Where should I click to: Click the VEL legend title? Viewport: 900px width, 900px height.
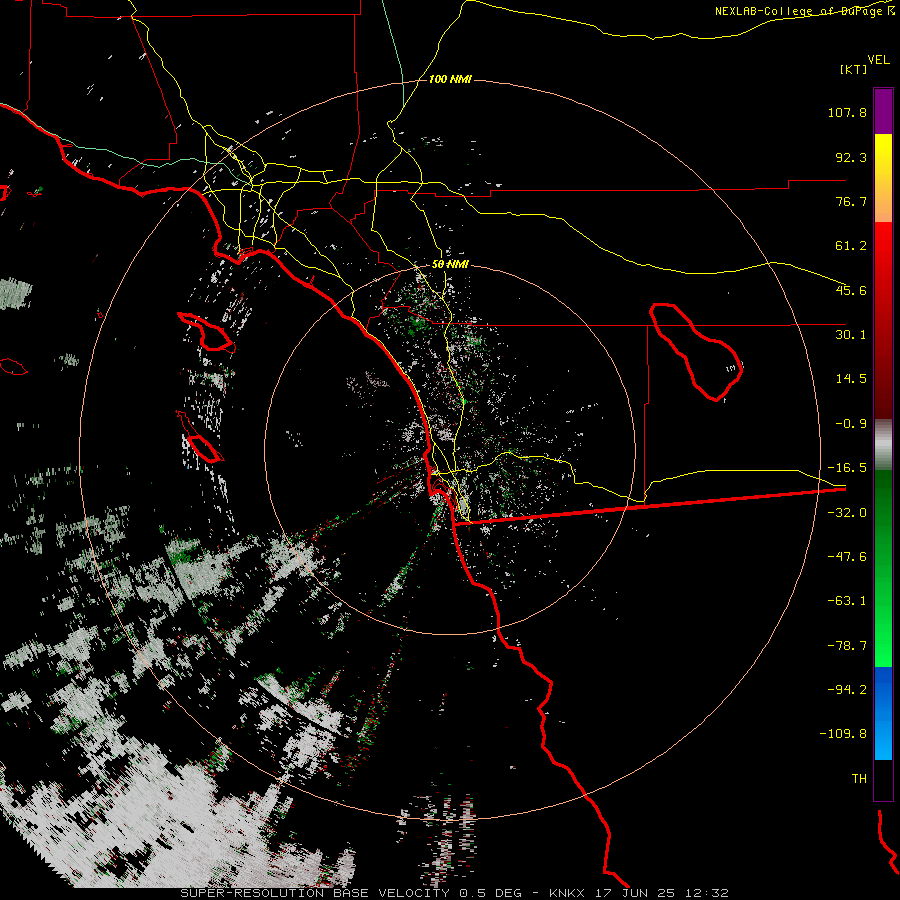tap(878, 60)
